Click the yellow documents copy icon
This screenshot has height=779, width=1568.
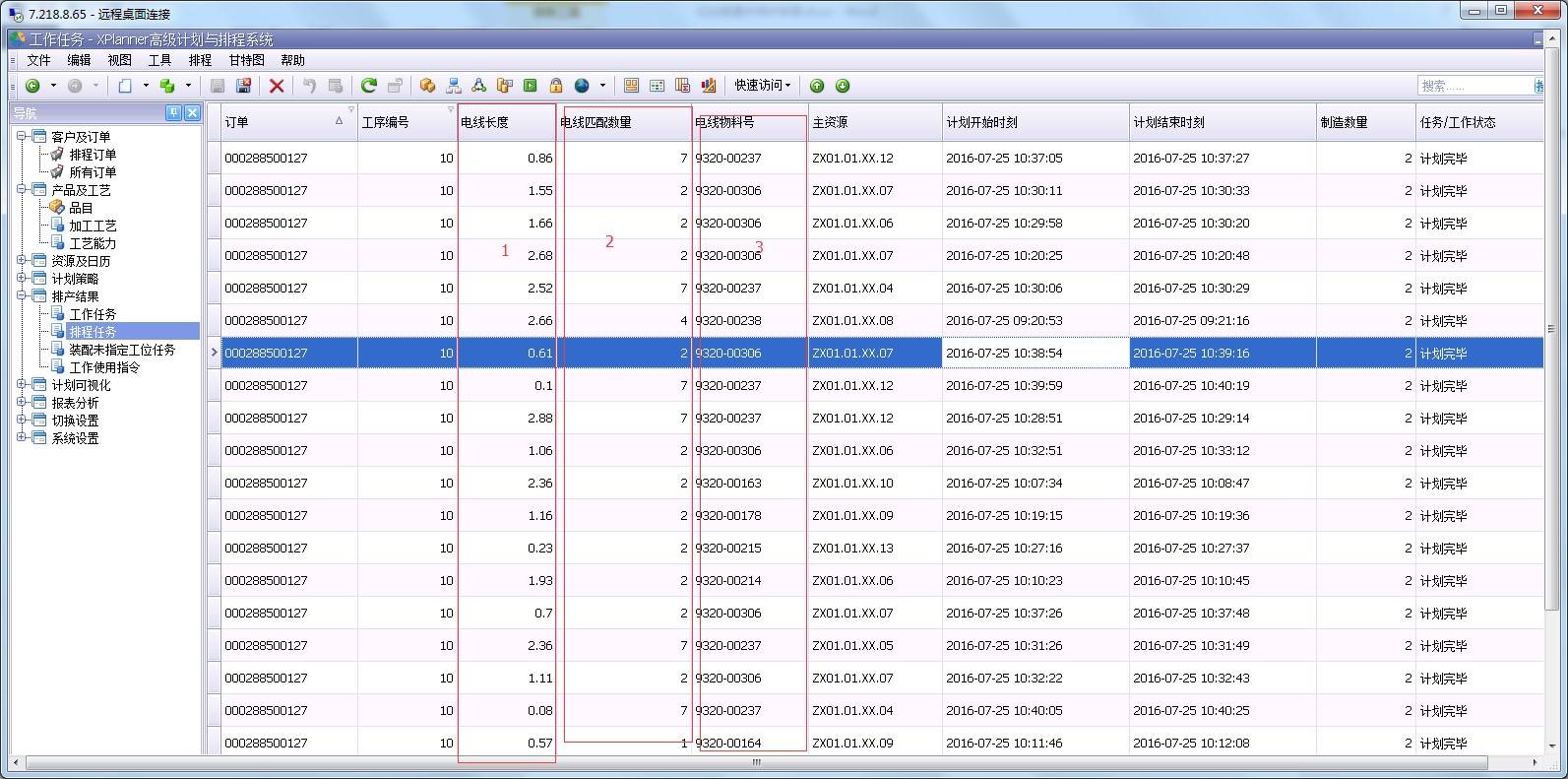[504, 86]
